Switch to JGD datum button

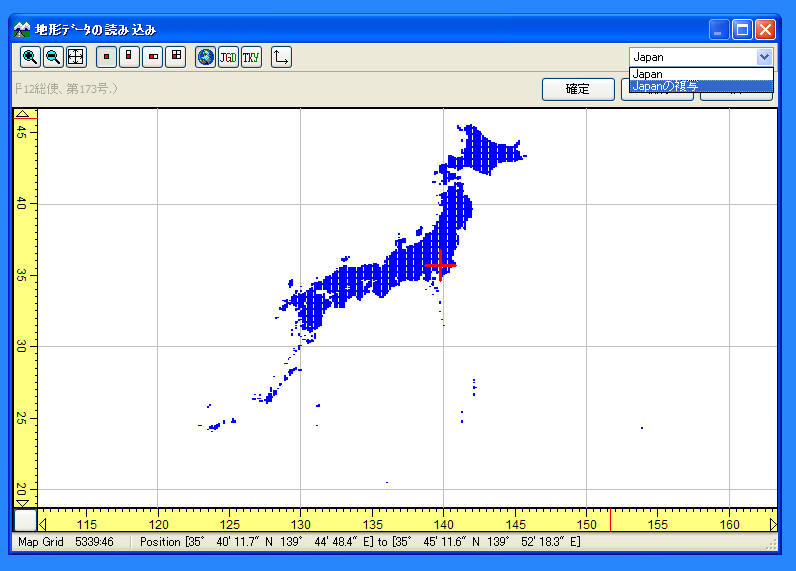pyautogui.click(x=228, y=57)
